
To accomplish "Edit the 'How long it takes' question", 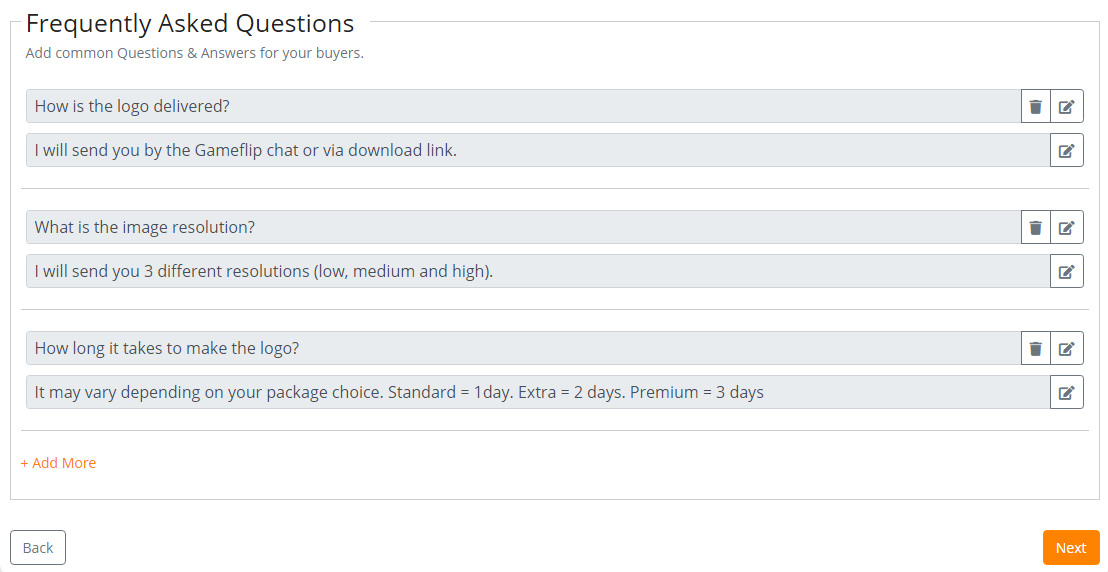I will (1067, 348).
